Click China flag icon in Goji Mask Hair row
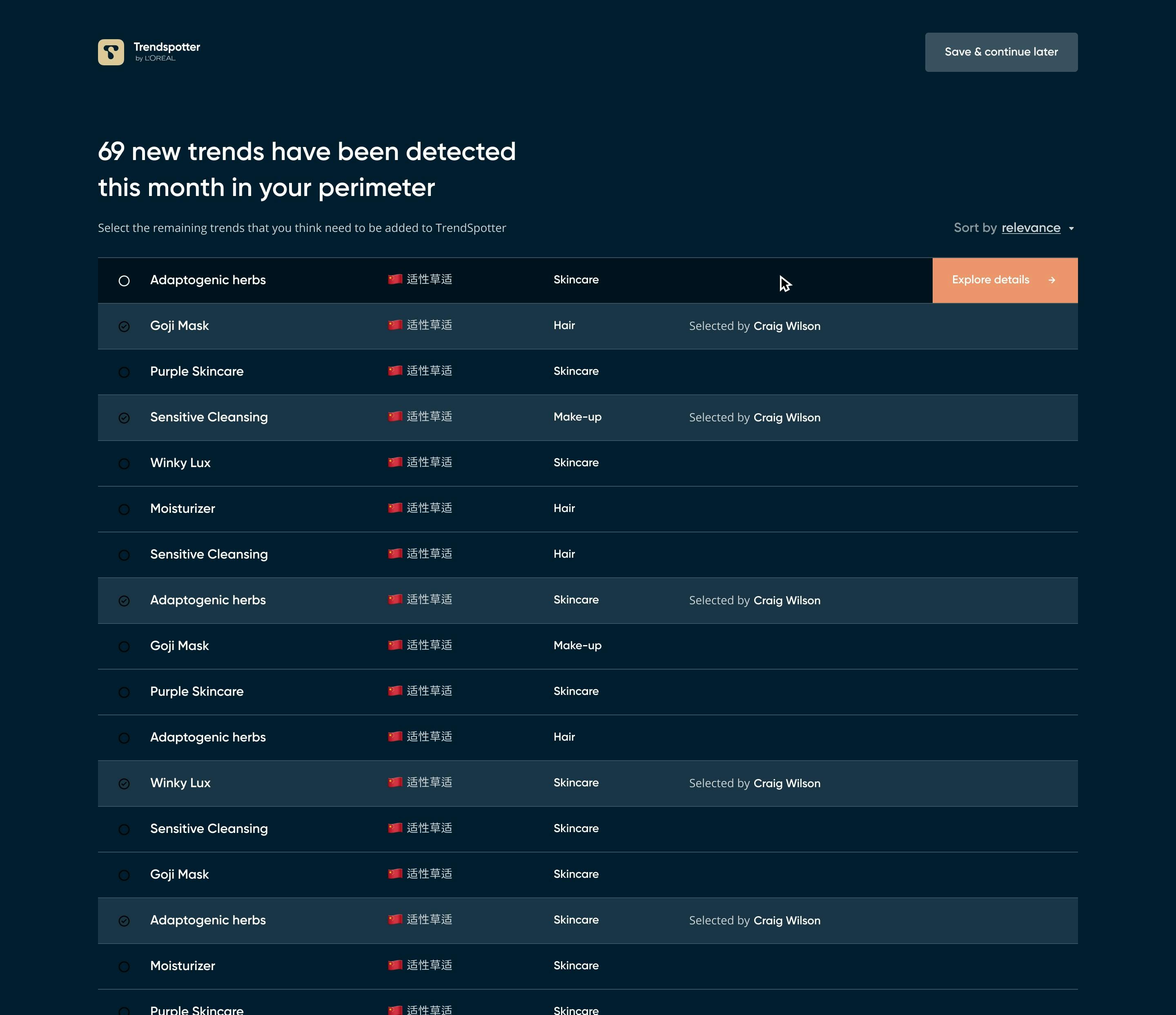Image resolution: width=1176 pixels, height=1015 pixels. [x=395, y=325]
